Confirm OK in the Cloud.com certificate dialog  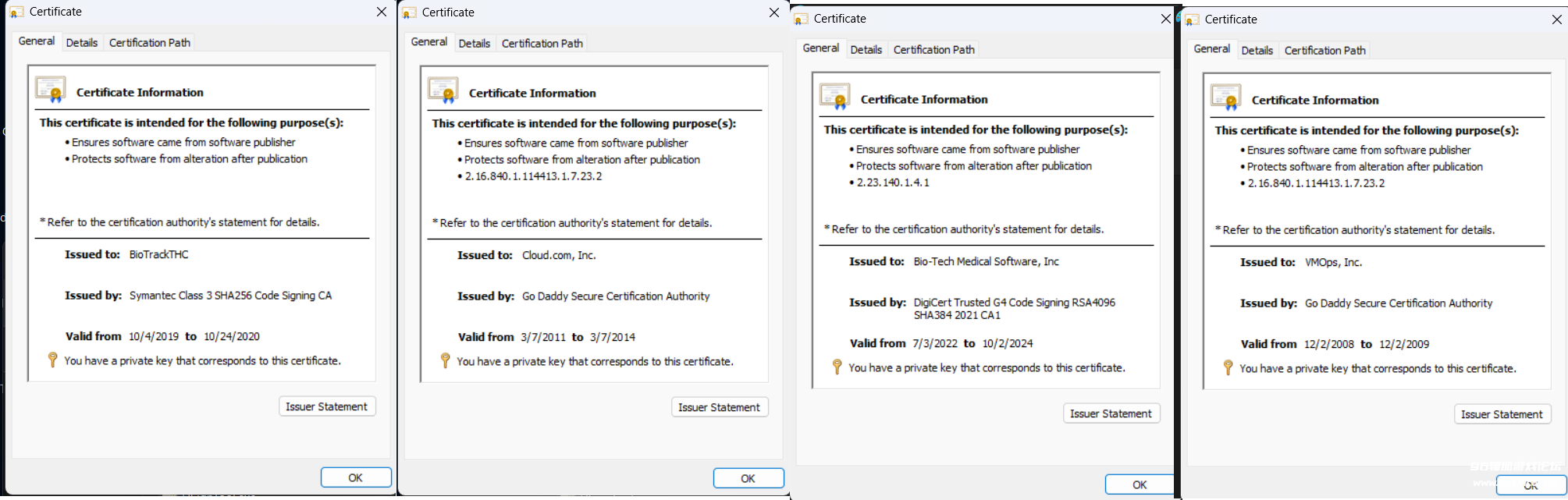(x=748, y=478)
